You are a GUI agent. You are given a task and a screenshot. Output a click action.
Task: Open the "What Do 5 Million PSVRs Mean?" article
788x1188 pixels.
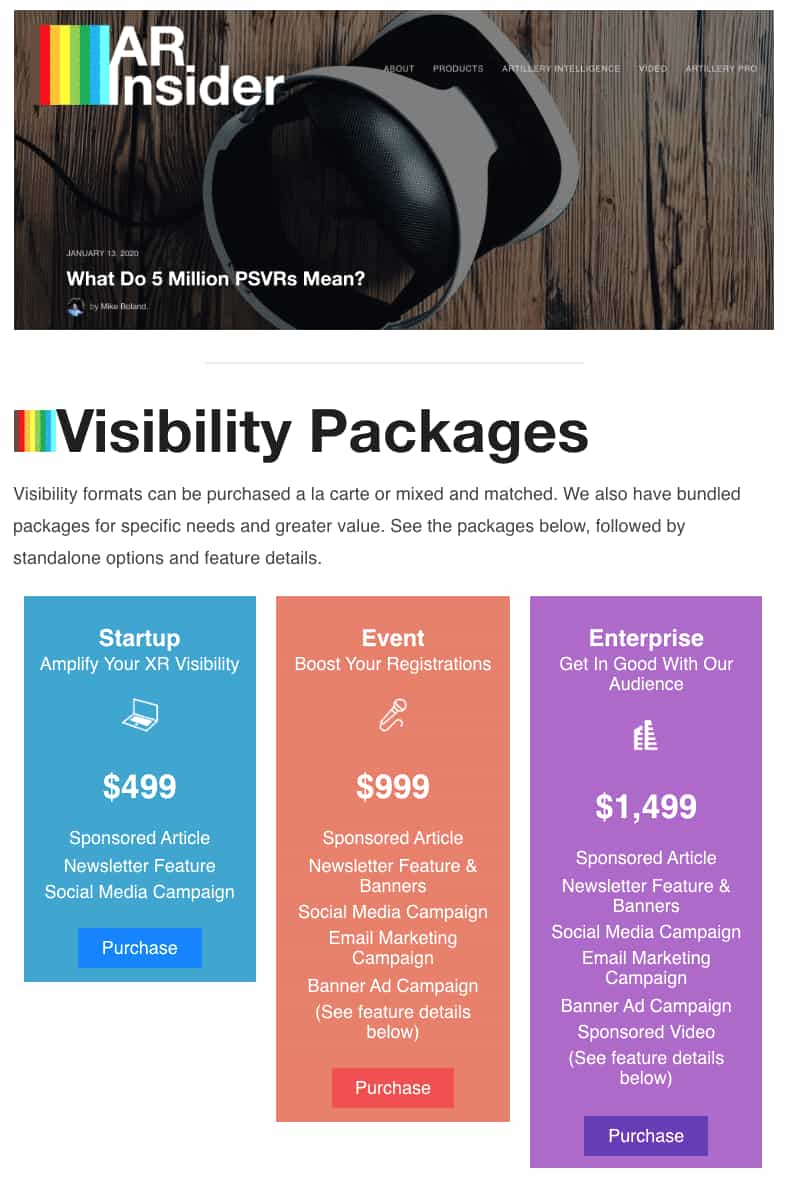pos(216,278)
